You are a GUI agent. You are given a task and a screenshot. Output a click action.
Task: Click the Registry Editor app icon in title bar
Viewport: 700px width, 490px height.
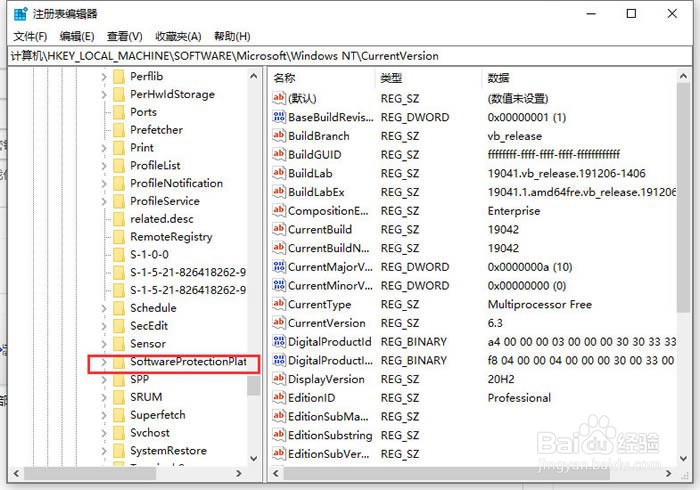pyautogui.click(x=20, y=14)
